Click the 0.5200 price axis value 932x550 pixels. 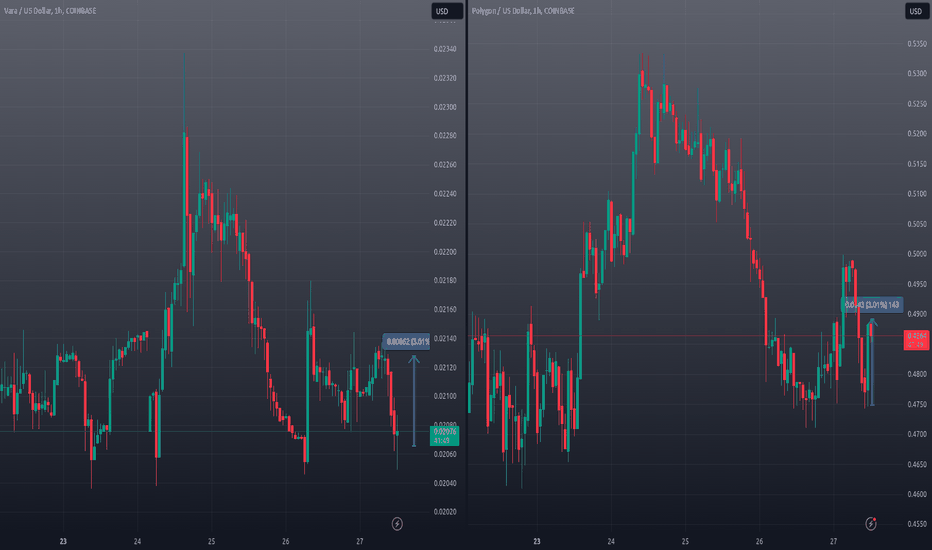click(917, 134)
